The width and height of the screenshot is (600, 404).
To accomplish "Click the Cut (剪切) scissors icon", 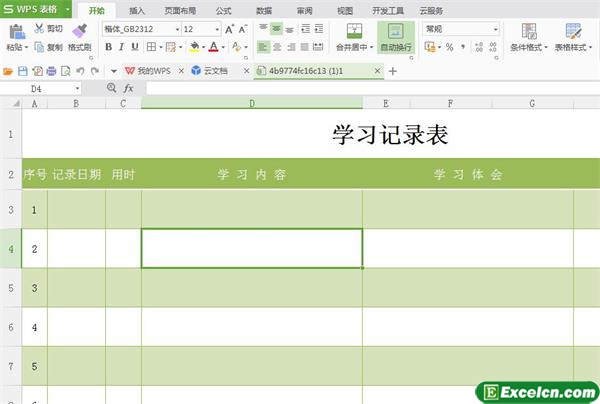I will (39, 28).
